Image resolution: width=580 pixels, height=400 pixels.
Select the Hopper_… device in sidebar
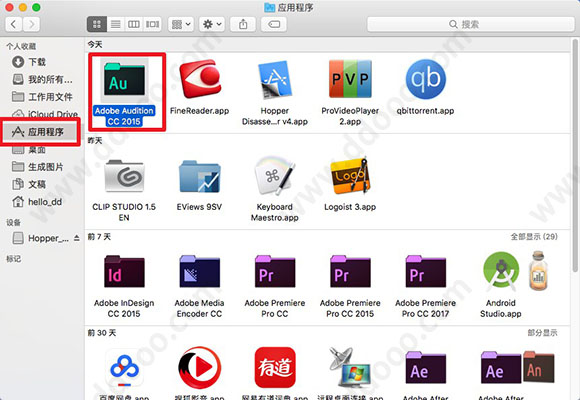[x=41, y=238]
